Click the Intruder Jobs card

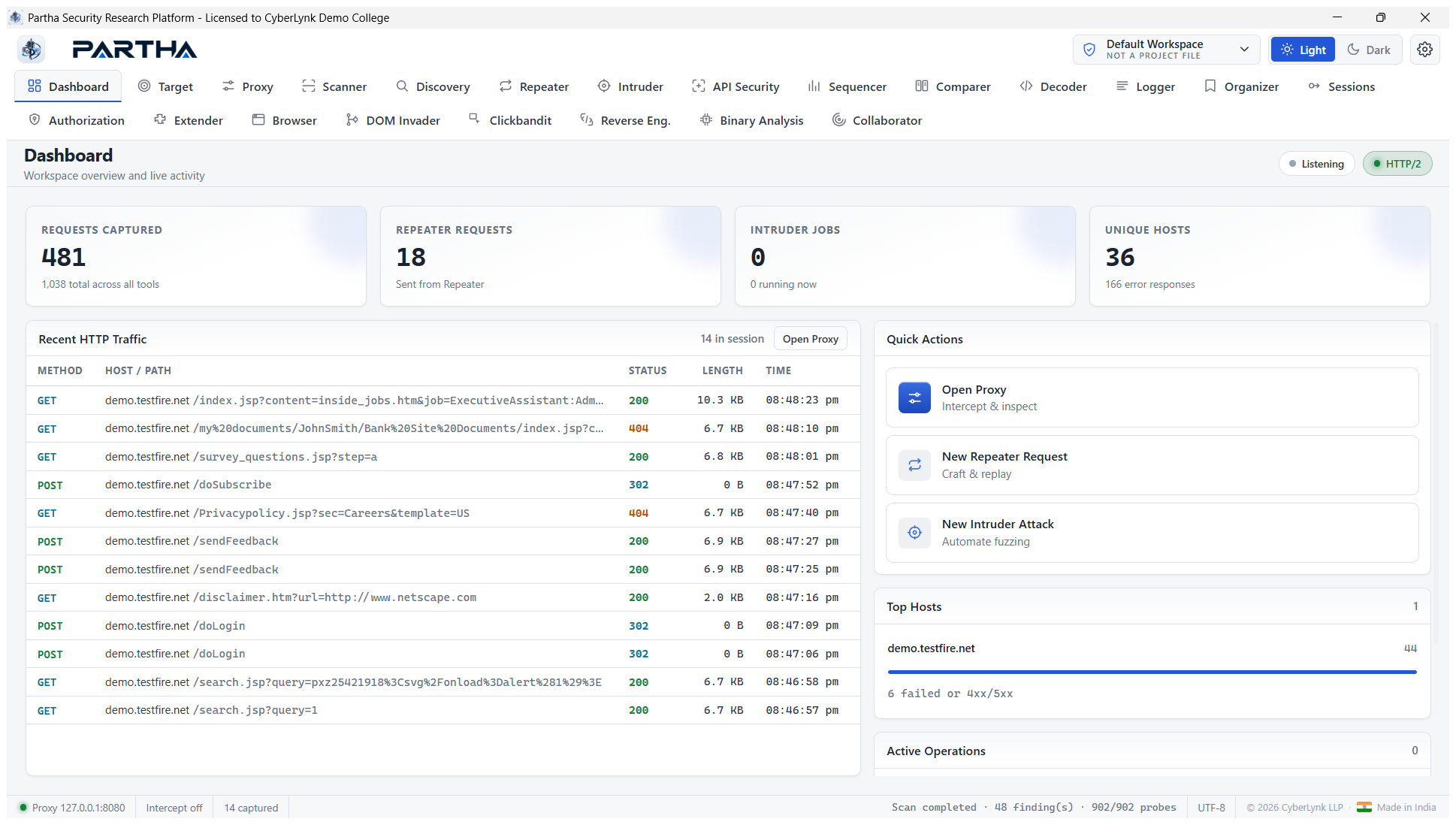click(905, 256)
